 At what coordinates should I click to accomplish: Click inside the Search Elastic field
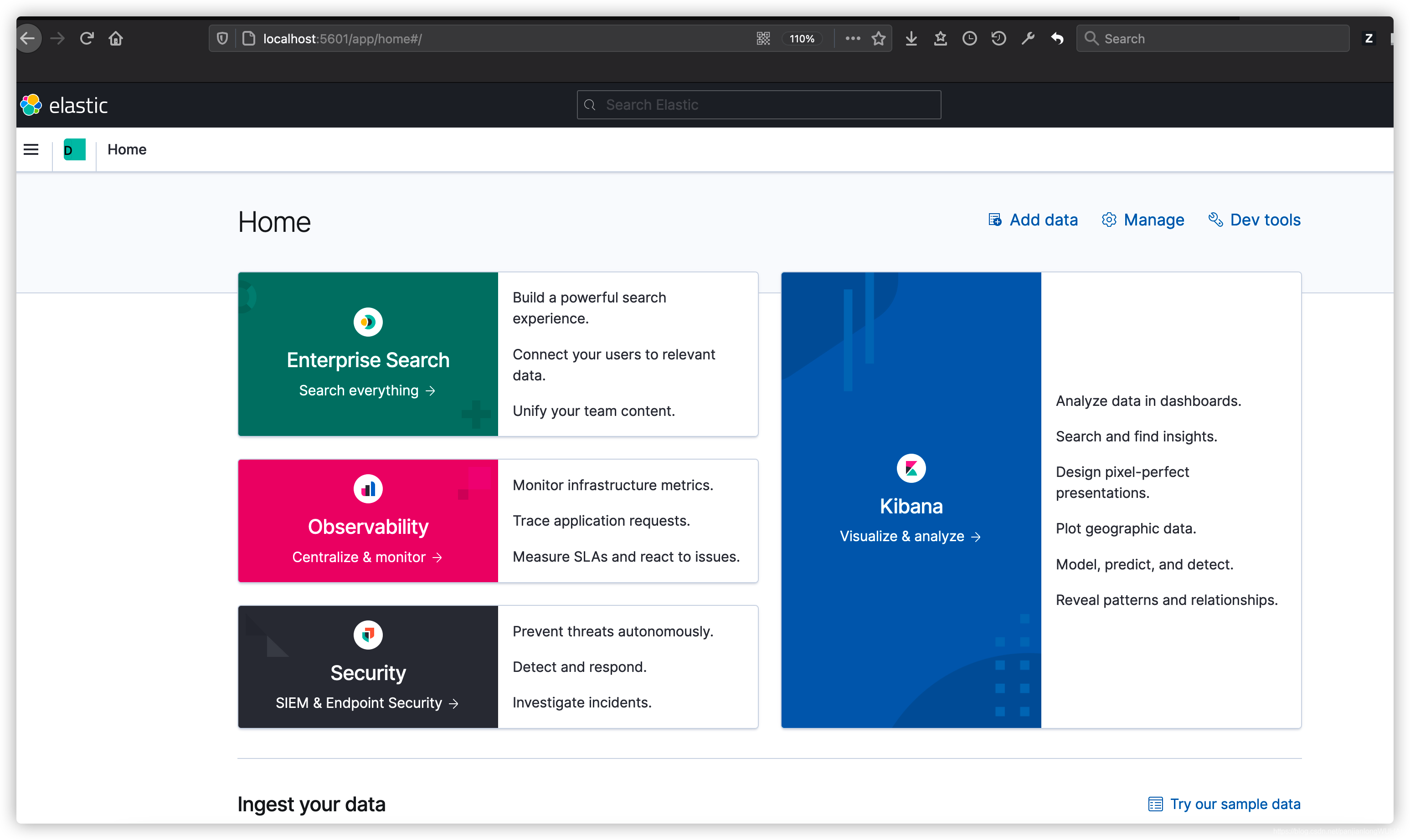[x=758, y=105]
